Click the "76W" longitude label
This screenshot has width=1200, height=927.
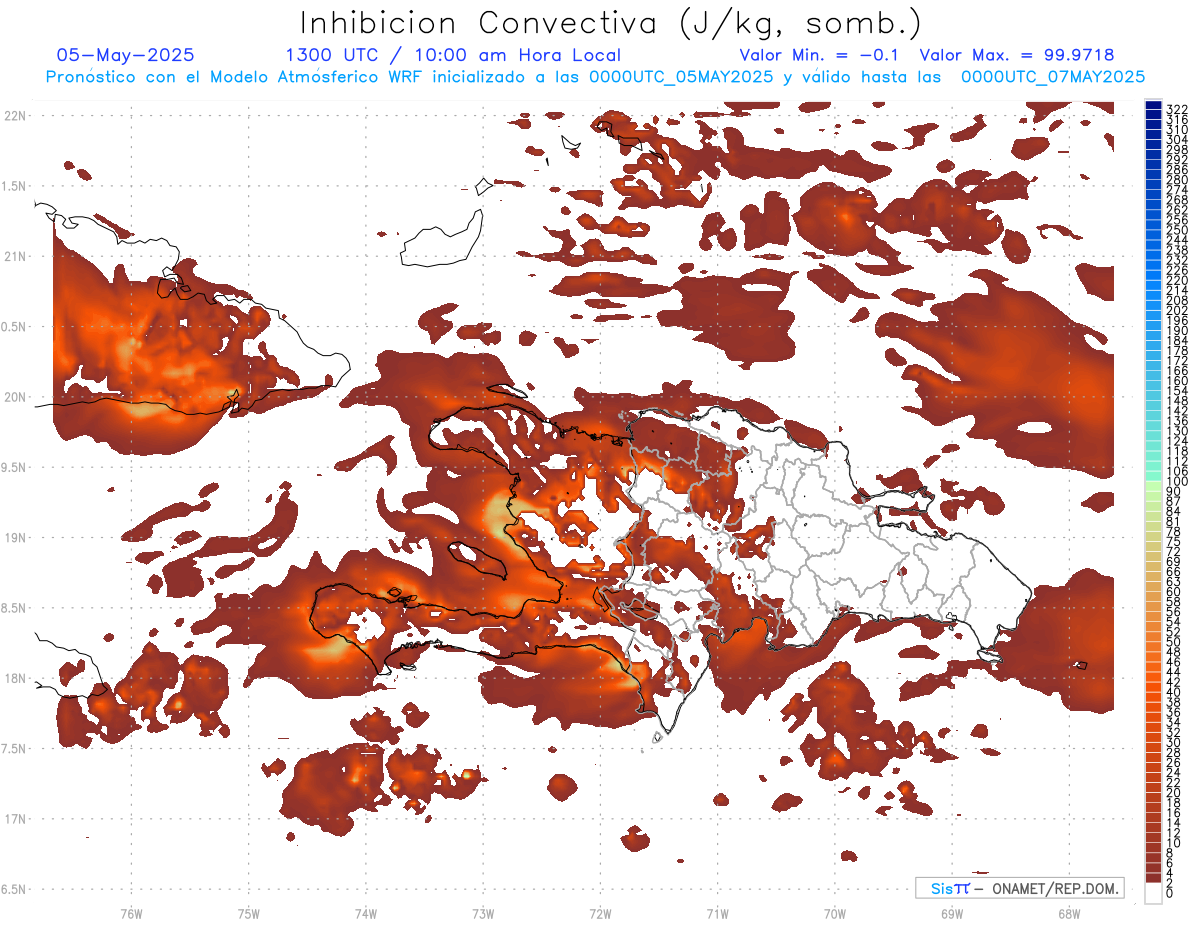[x=131, y=913]
